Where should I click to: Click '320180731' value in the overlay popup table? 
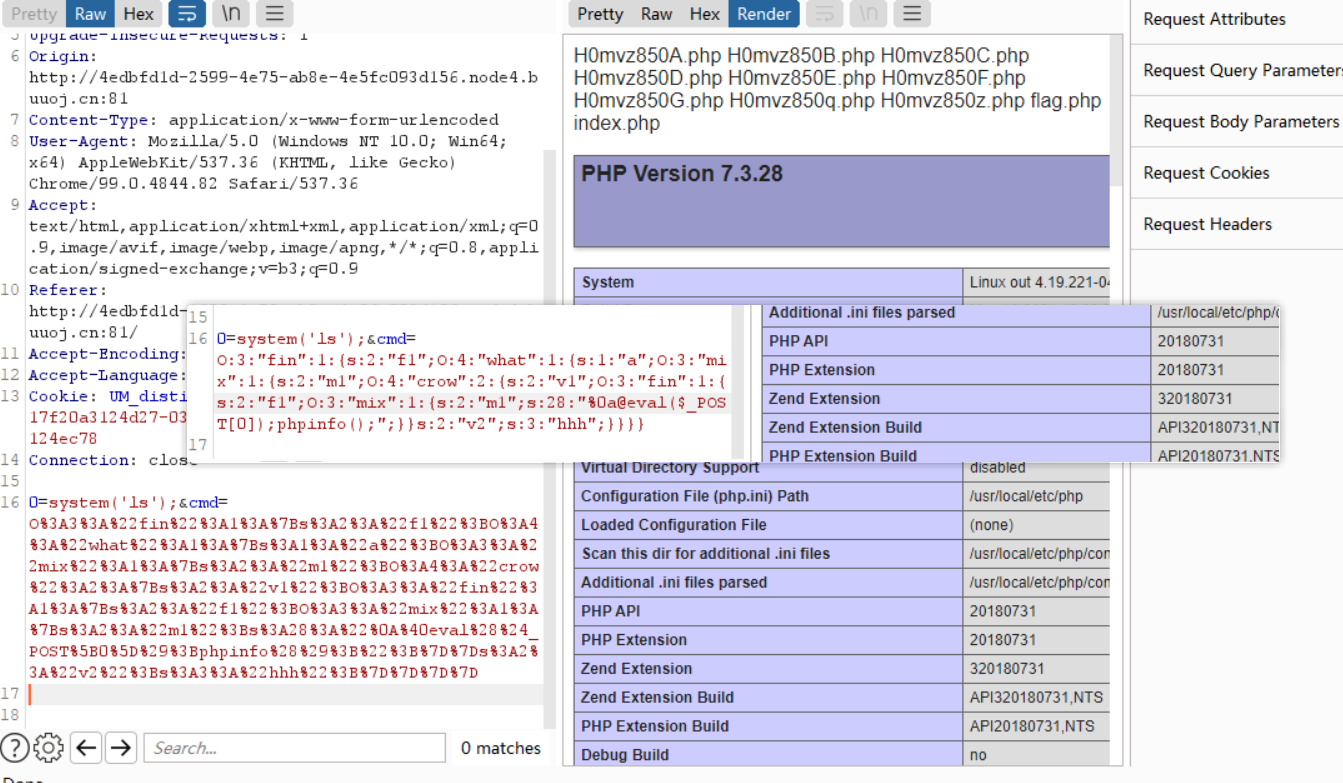tap(1195, 398)
